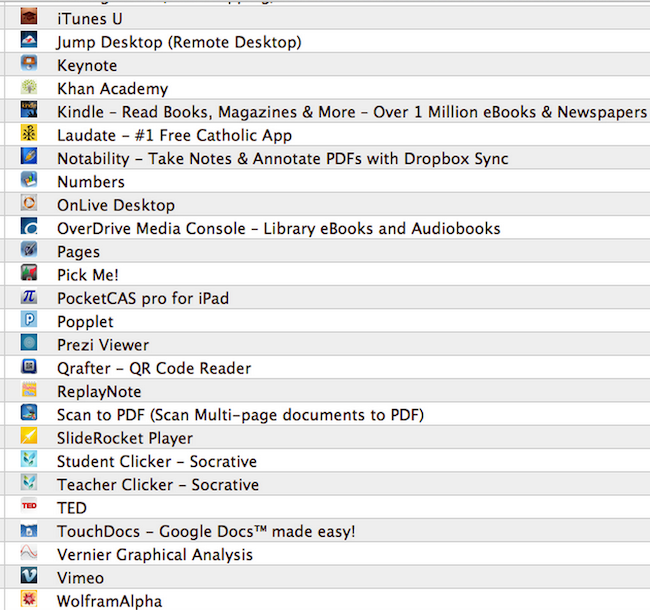Click the 'Popplet' name text
The width and height of the screenshot is (650, 610).
85,322
